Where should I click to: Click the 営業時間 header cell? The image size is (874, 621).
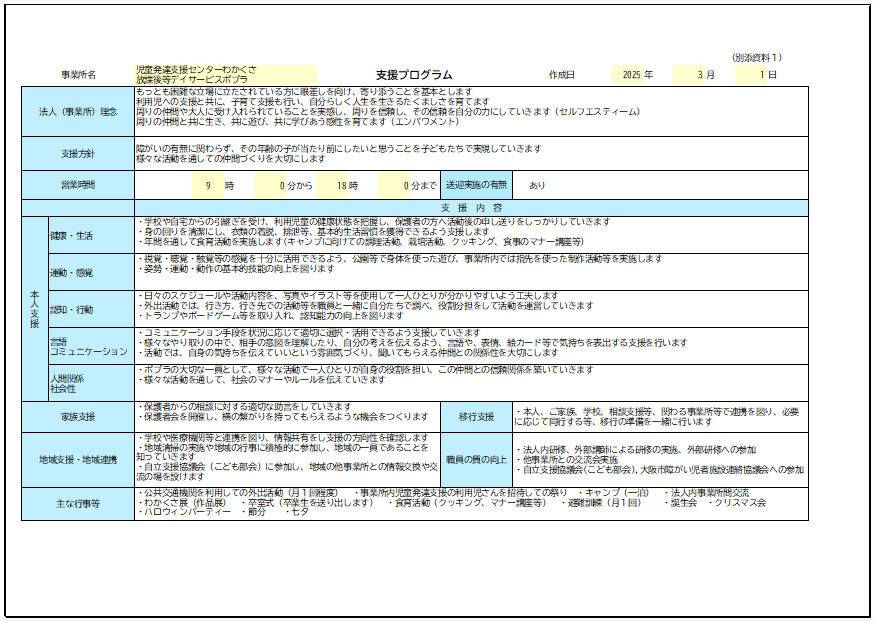pos(78,185)
